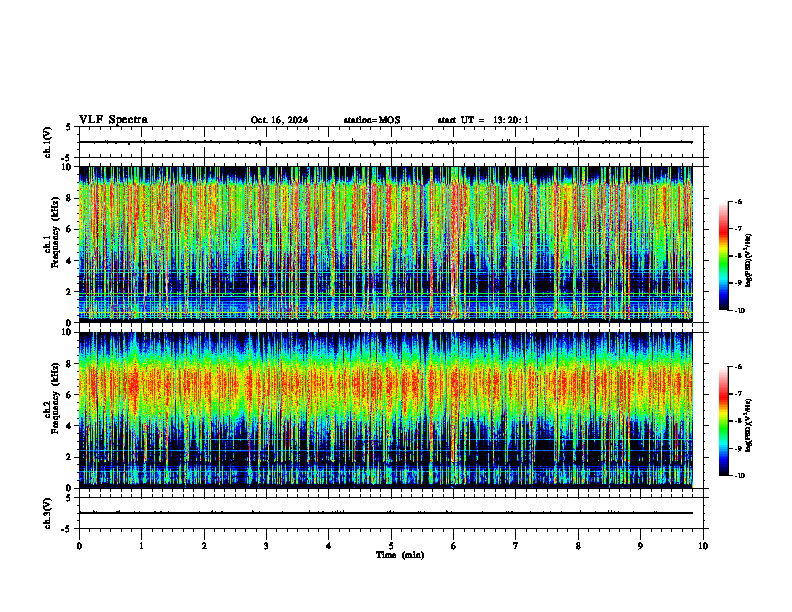Click the ch.1 frequency tick label "4"
This screenshot has height=612, width=792.
(x=69, y=261)
